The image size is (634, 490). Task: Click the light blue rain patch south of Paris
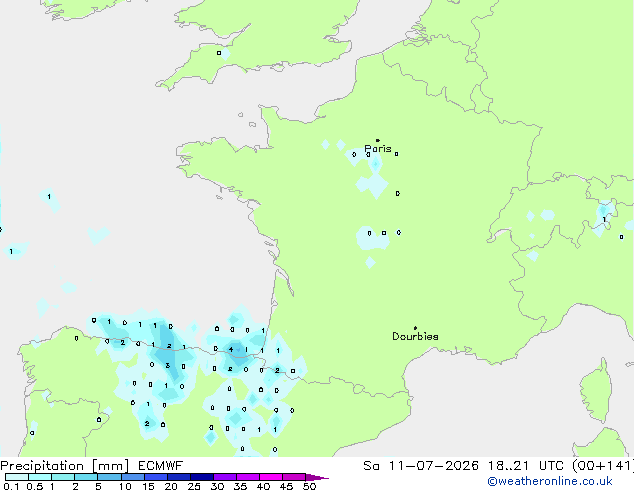[373, 185]
